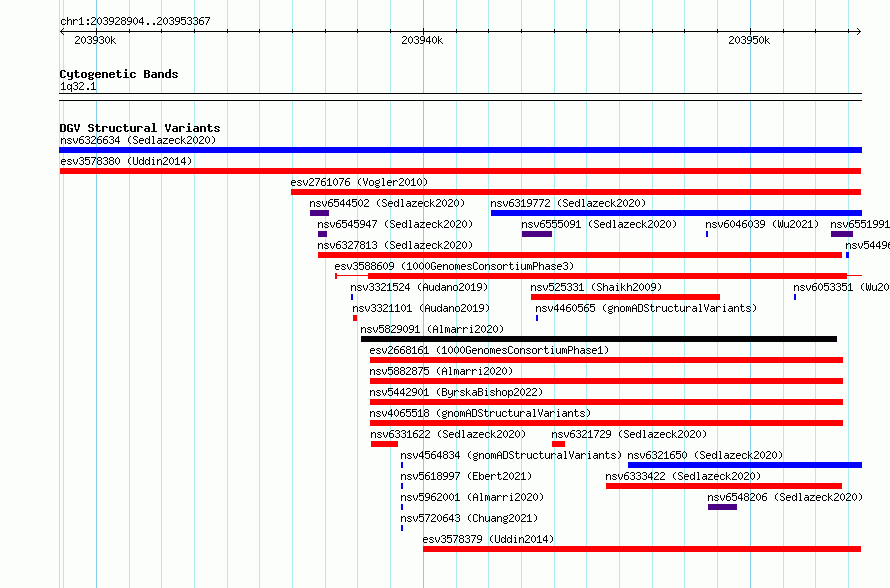890x588 pixels.
Task: Click the 203940k ruler position label
Action: pos(422,40)
